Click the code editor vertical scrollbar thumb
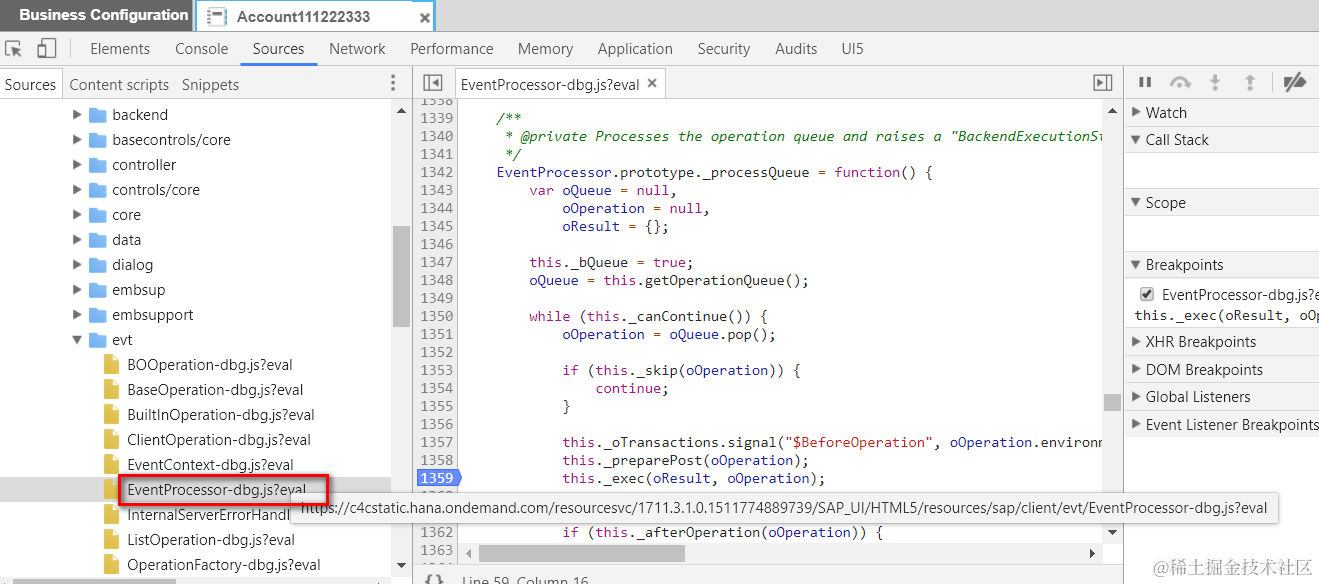1319x584 pixels. click(1112, 402)
